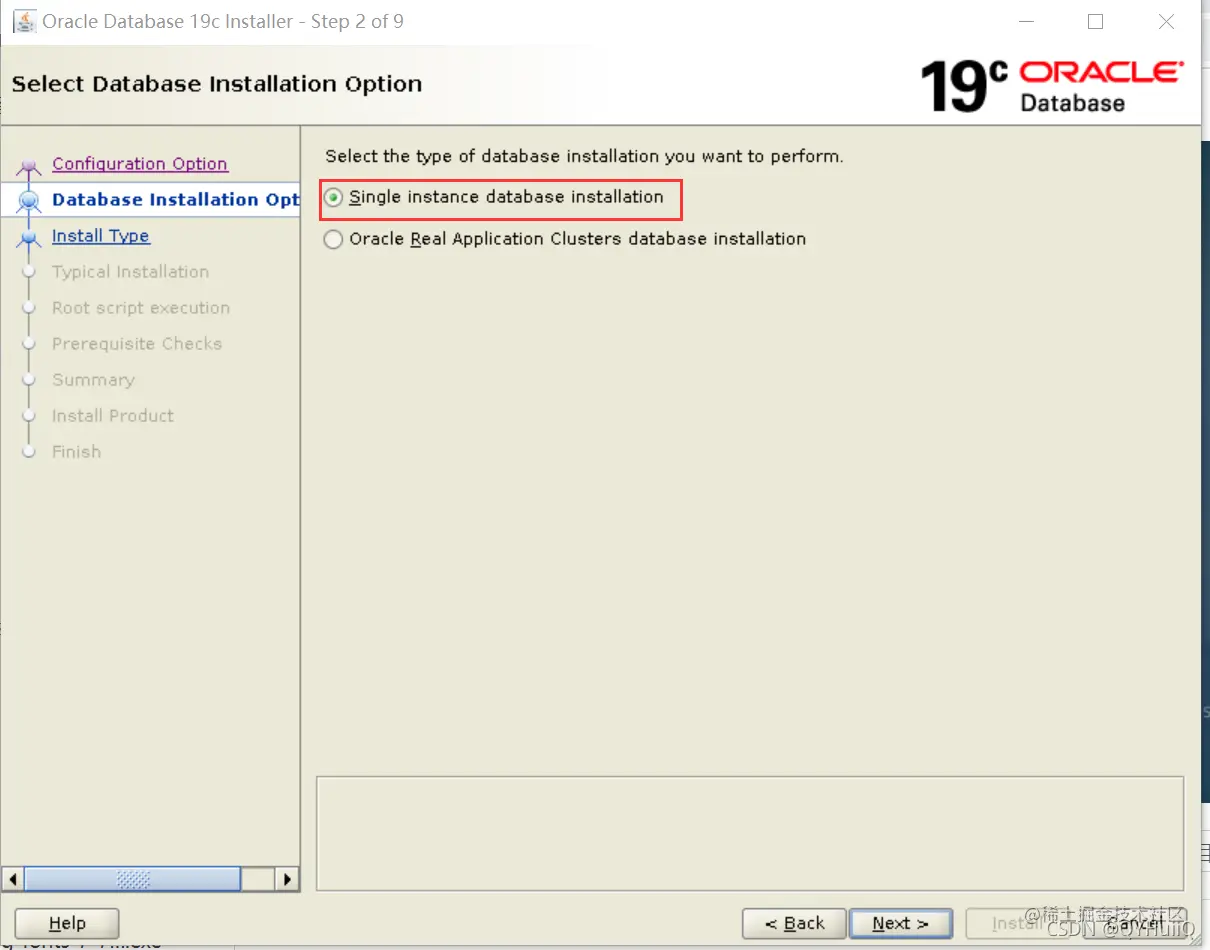This screenshot has width=1210, height=950.
Task: Choose Oracle Real Application Clusters database installation
Action: [334, 240]
